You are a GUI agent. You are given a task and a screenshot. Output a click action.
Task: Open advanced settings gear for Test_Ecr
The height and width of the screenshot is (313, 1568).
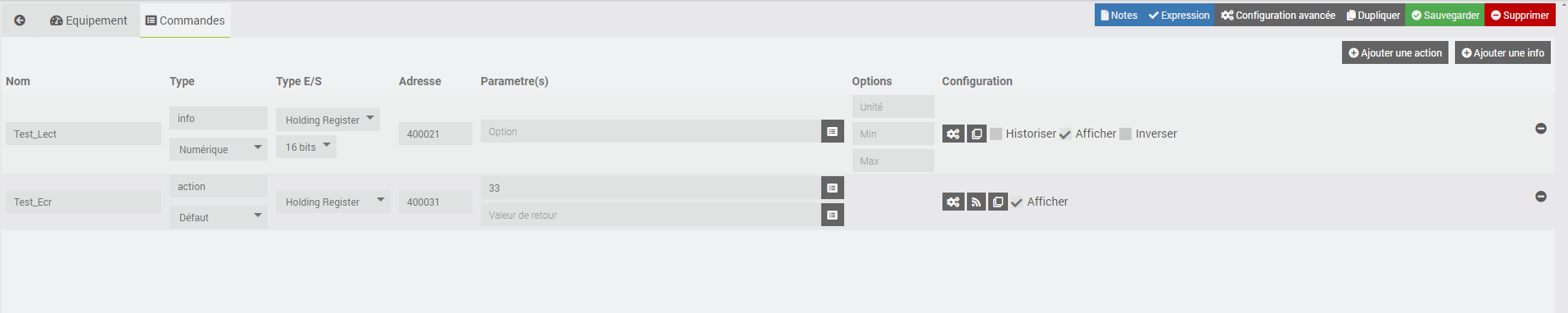[x=953, y=202]
